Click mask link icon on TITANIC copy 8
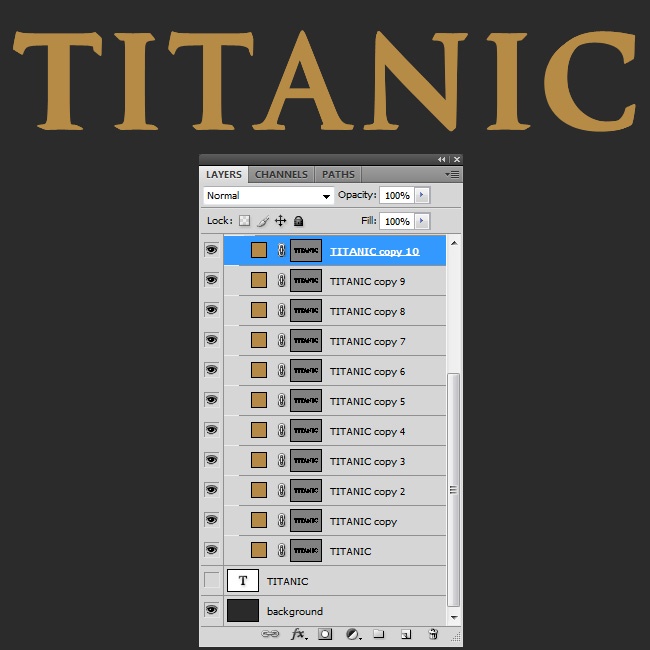 (281, 310)
